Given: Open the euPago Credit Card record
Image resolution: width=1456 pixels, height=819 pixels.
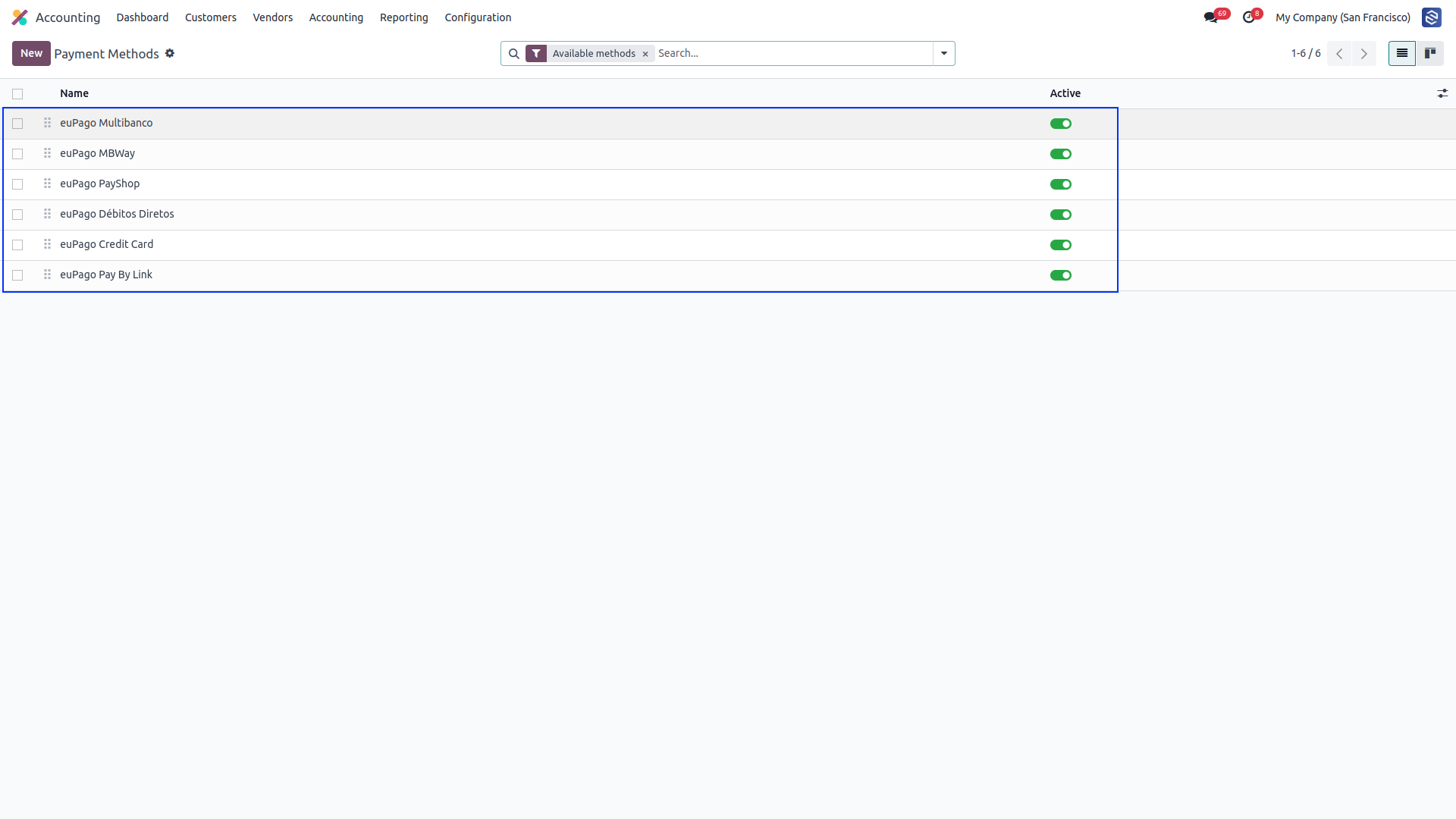Looking at the screenshot, I should click(106, 244).
